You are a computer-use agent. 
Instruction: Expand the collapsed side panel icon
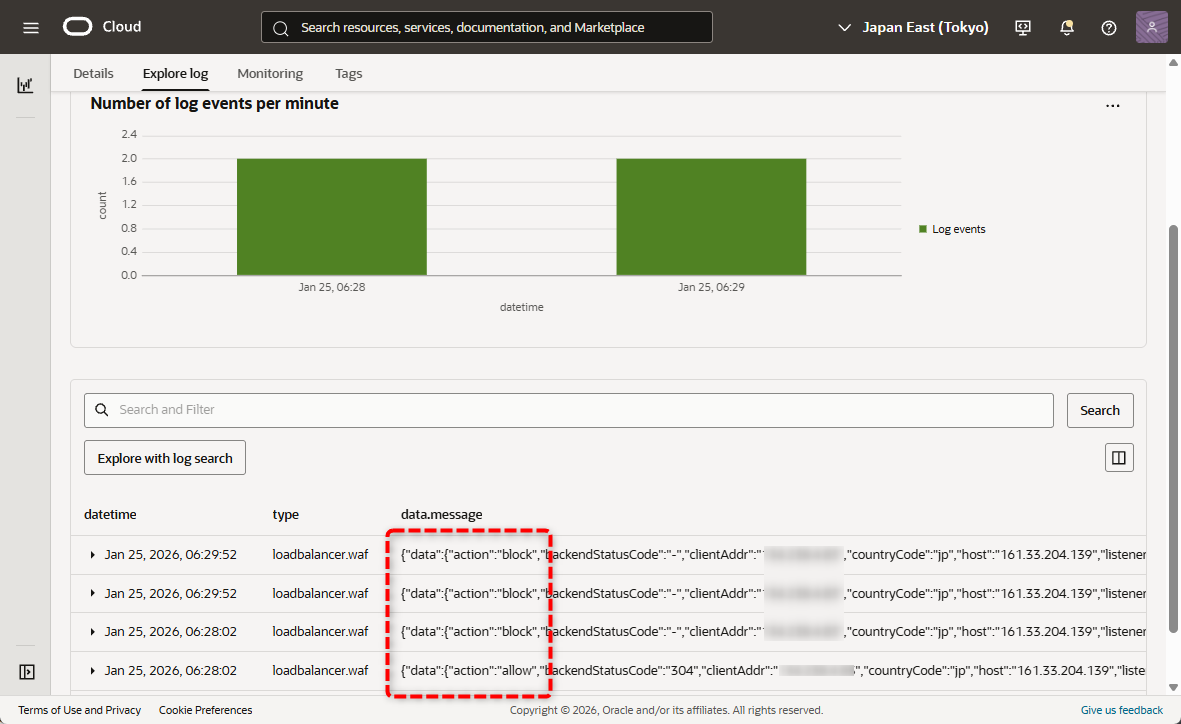click(x=27, y=672)
